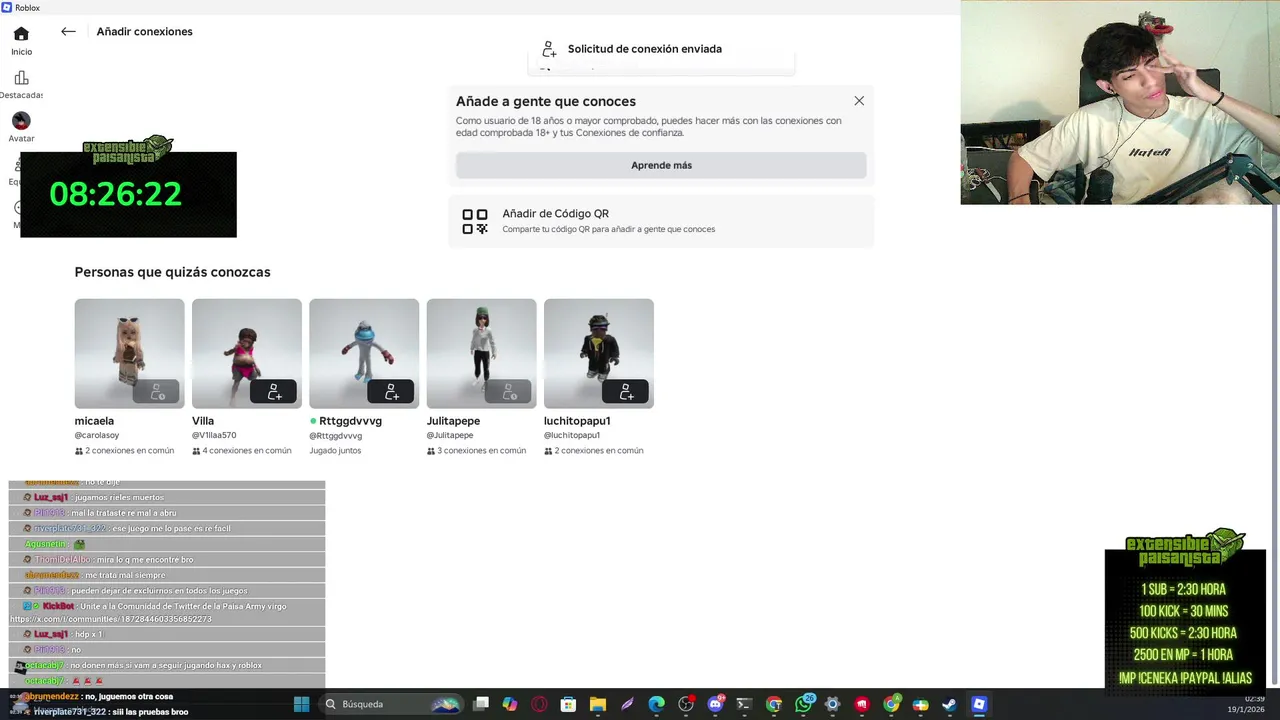The image size is (1280, 720).
Task: Click the 'Aprende más' button
Action: pos(661,165)
